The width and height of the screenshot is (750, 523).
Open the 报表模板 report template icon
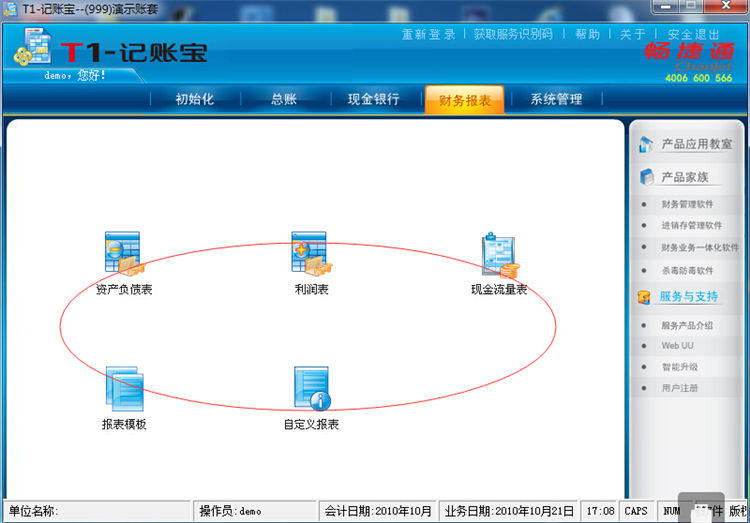[x=124, y=389]
